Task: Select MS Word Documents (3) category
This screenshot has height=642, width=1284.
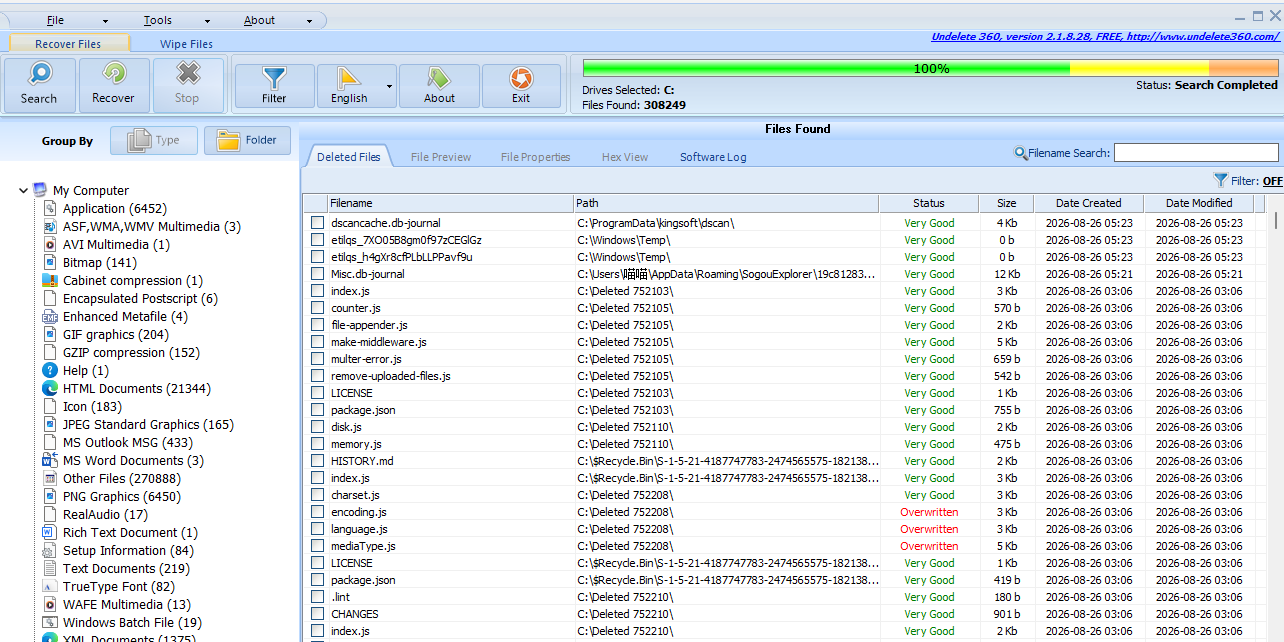Action: coord(133,460)
